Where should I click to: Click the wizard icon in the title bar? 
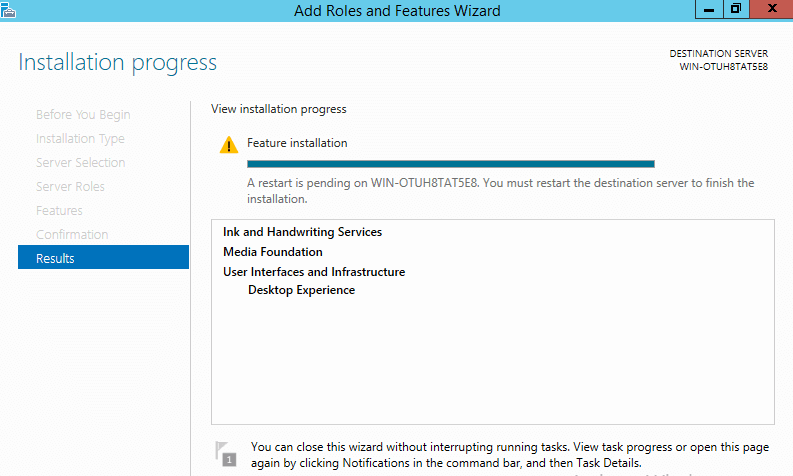point(10,10)
